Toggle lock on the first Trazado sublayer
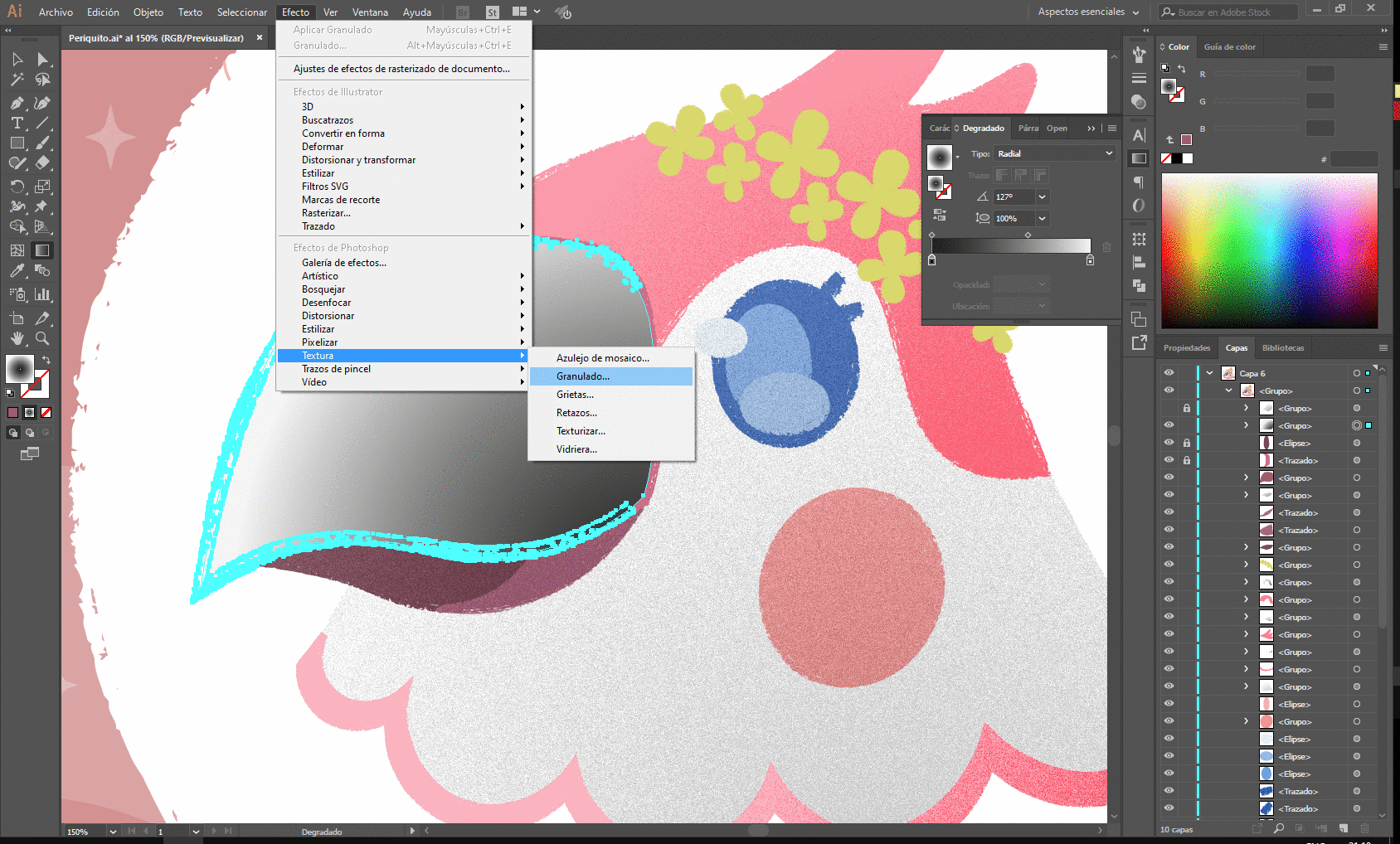The width and height of the screenshot is (1400, 844). (x=1187, y=460)
